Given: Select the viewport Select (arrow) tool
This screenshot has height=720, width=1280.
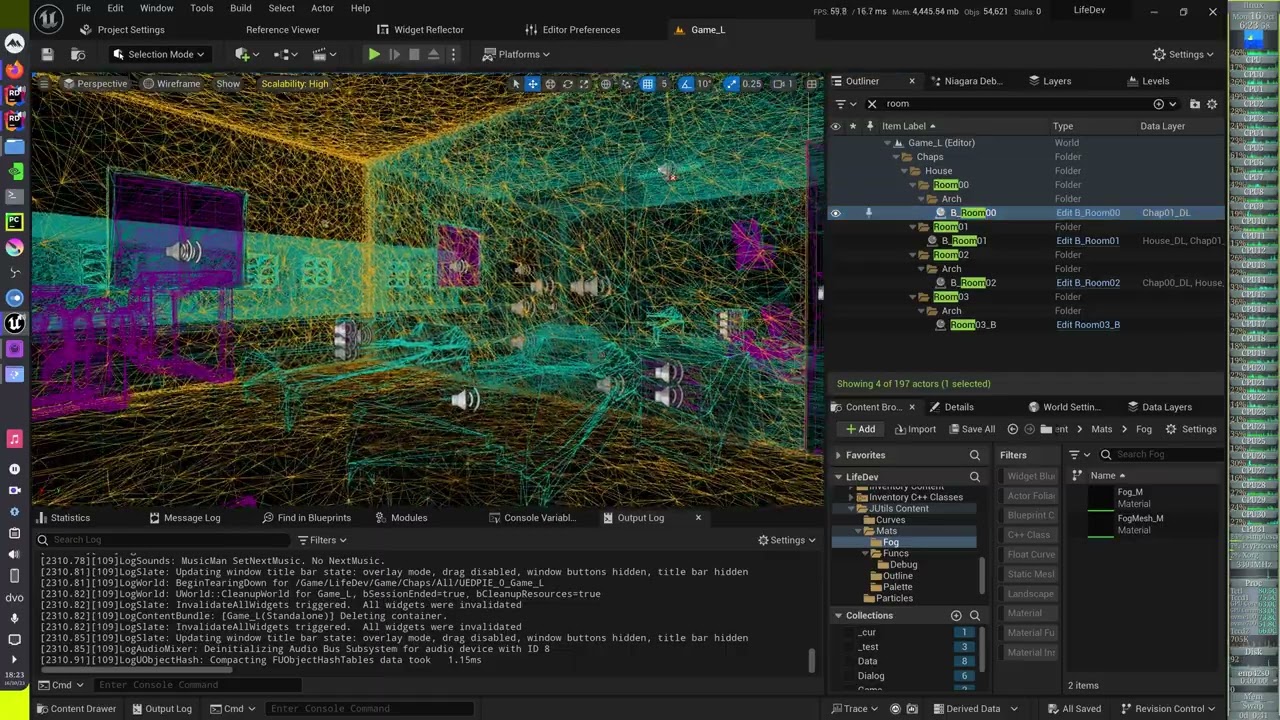Looking at the screenshot, I should pos(516,84).
